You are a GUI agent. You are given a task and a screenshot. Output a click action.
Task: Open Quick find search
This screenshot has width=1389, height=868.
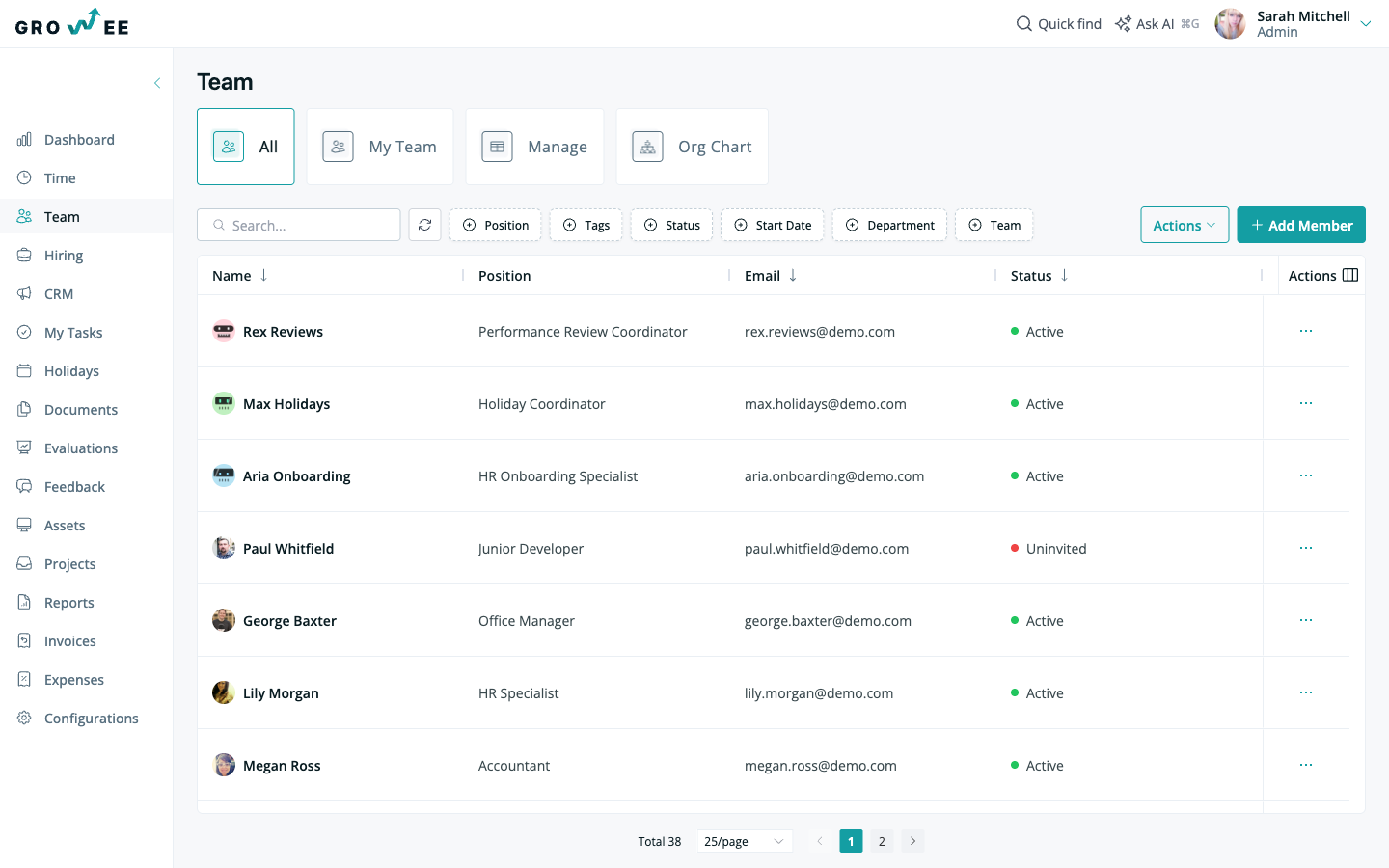1058,24
